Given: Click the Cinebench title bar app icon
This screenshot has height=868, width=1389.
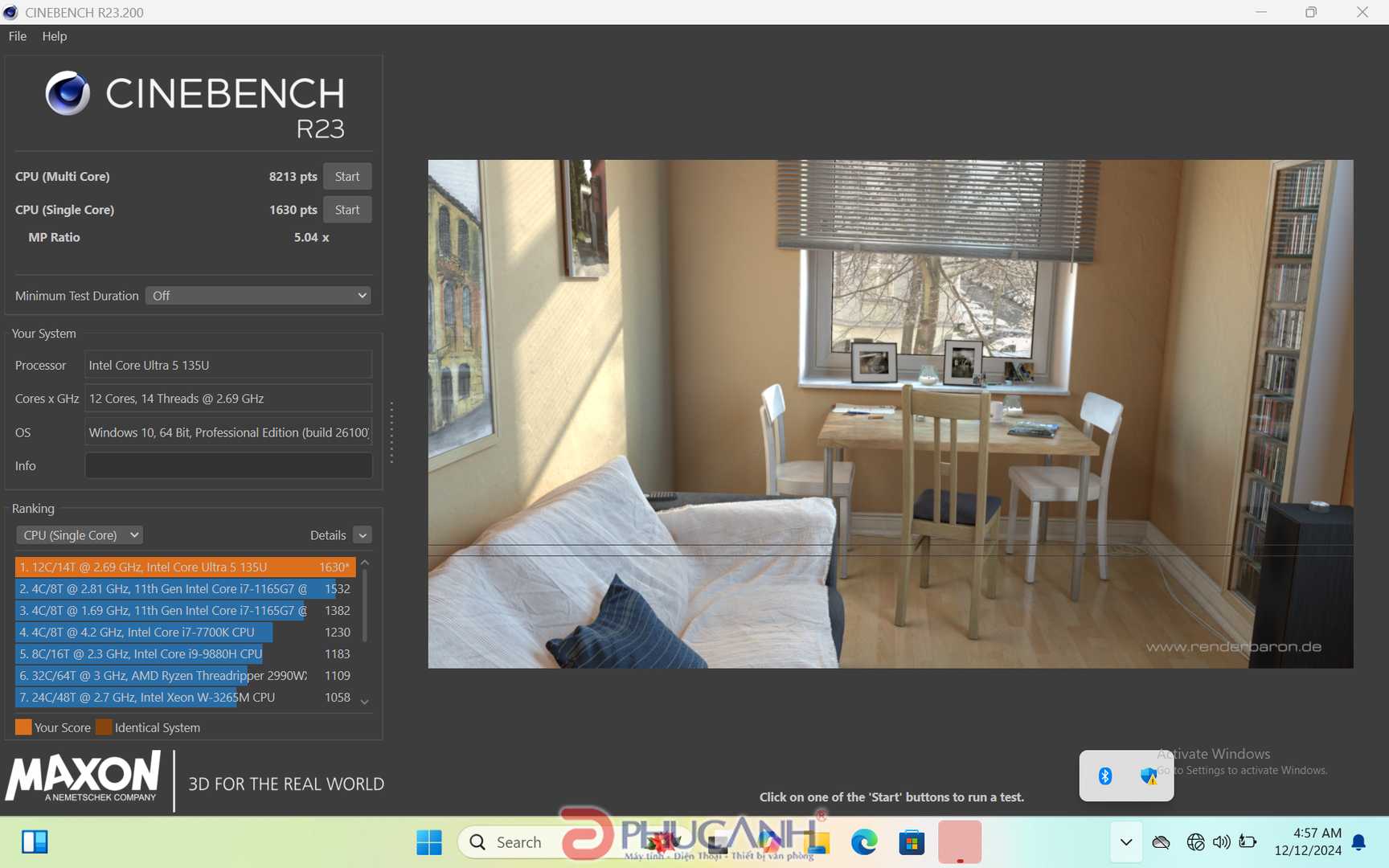Looking at the screenshot, I should [x=10, y=12].
